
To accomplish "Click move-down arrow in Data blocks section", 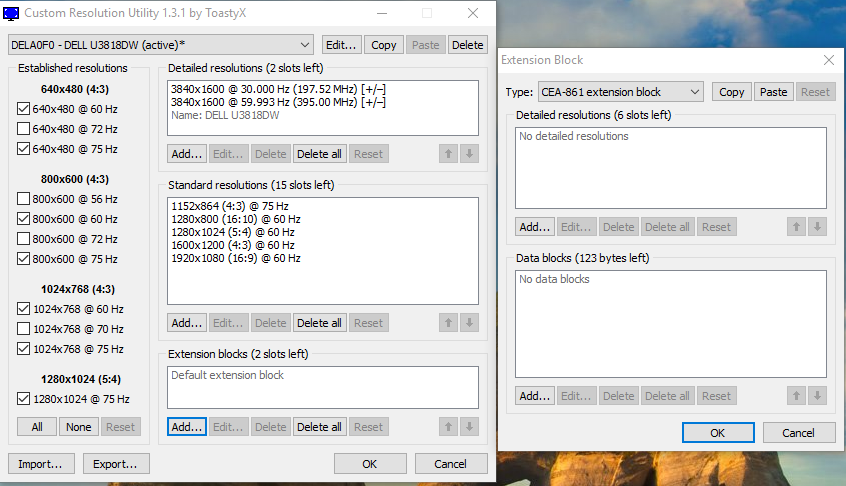I will [x=818, y=396].
